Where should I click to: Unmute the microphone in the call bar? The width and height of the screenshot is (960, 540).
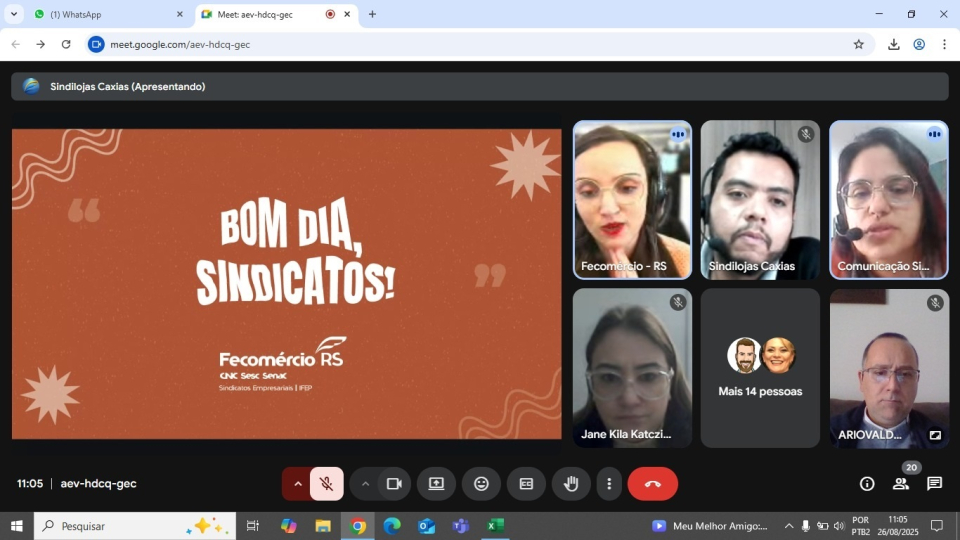point(326,484)
